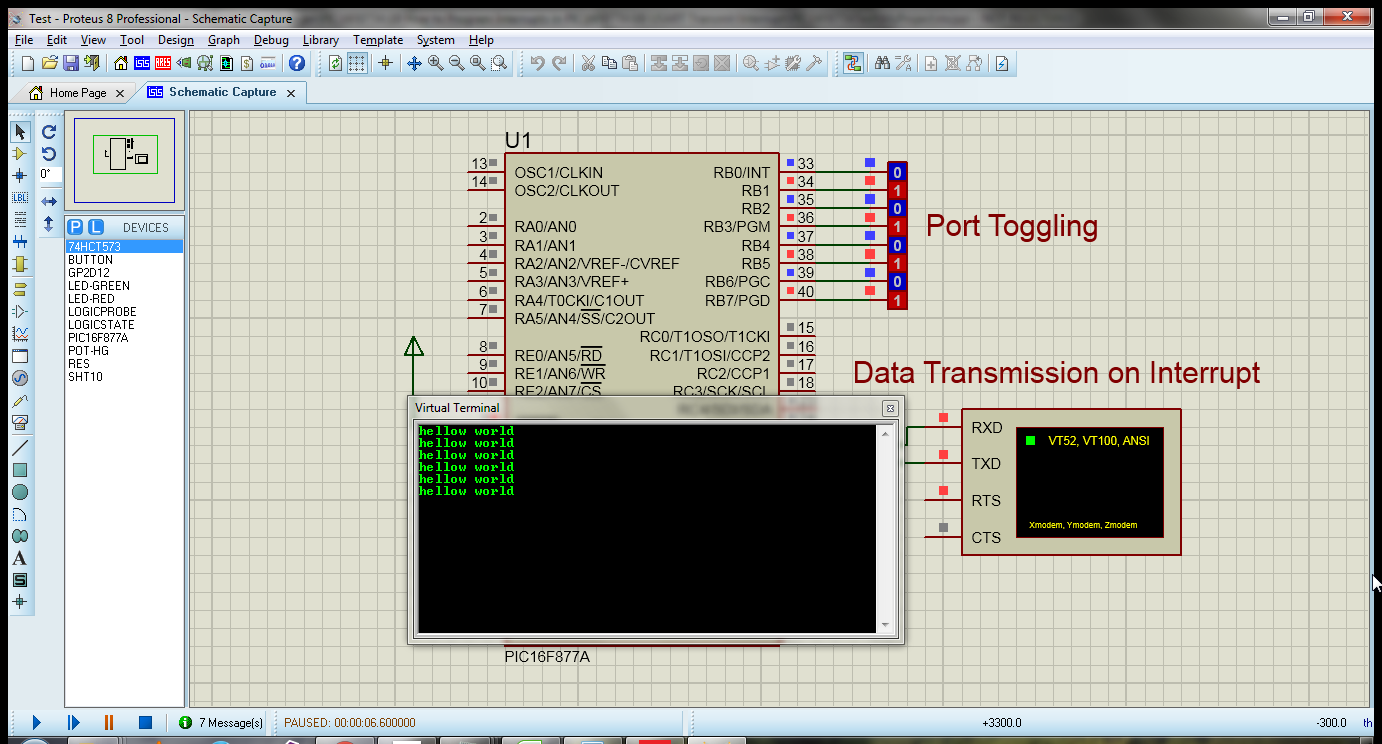This screenshot has height=744, width=1382.
Task: Activate the Wire Label Mode tool
Action: [x=20, y=197]
